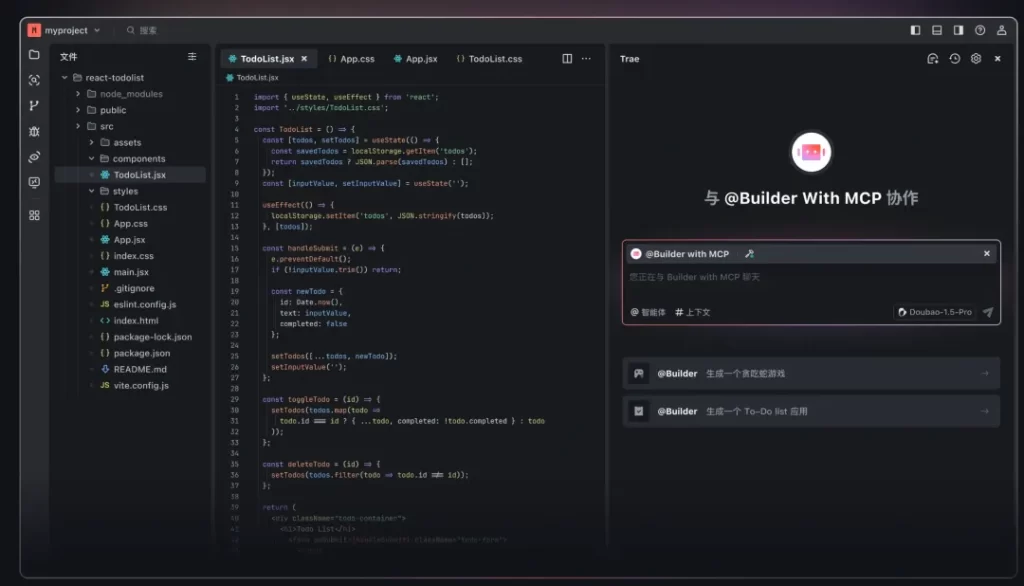
Task: Click the @智能体 agent selector in chat input
Action: pyautogui.click(x=649, y=312)
